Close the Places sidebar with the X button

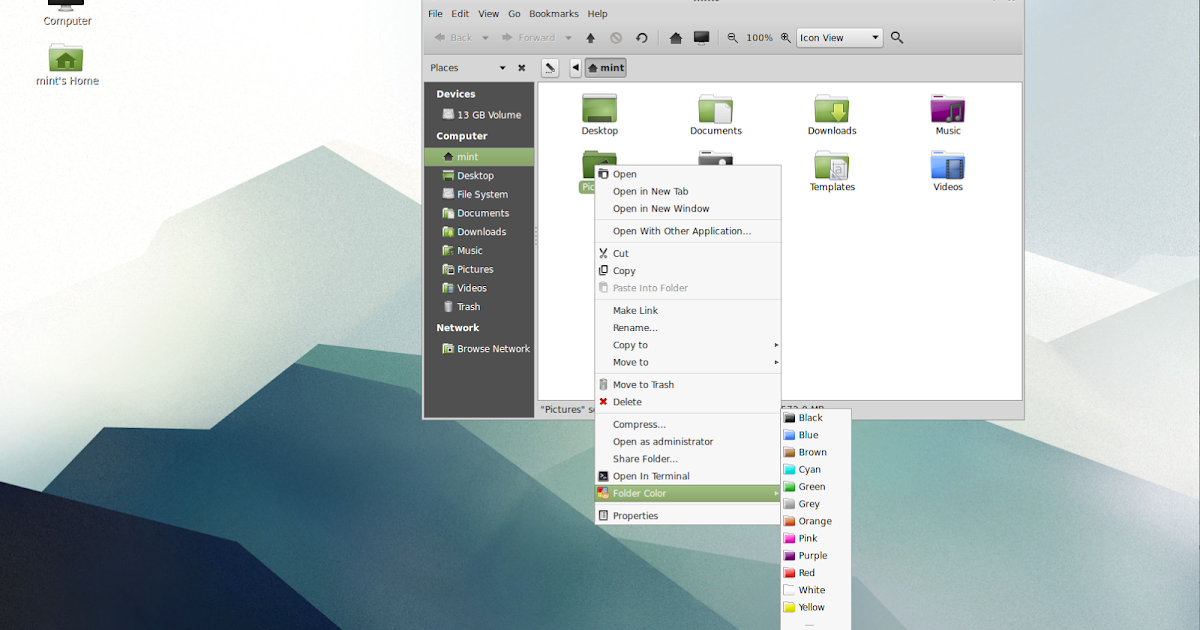click(x=521, y=67)
